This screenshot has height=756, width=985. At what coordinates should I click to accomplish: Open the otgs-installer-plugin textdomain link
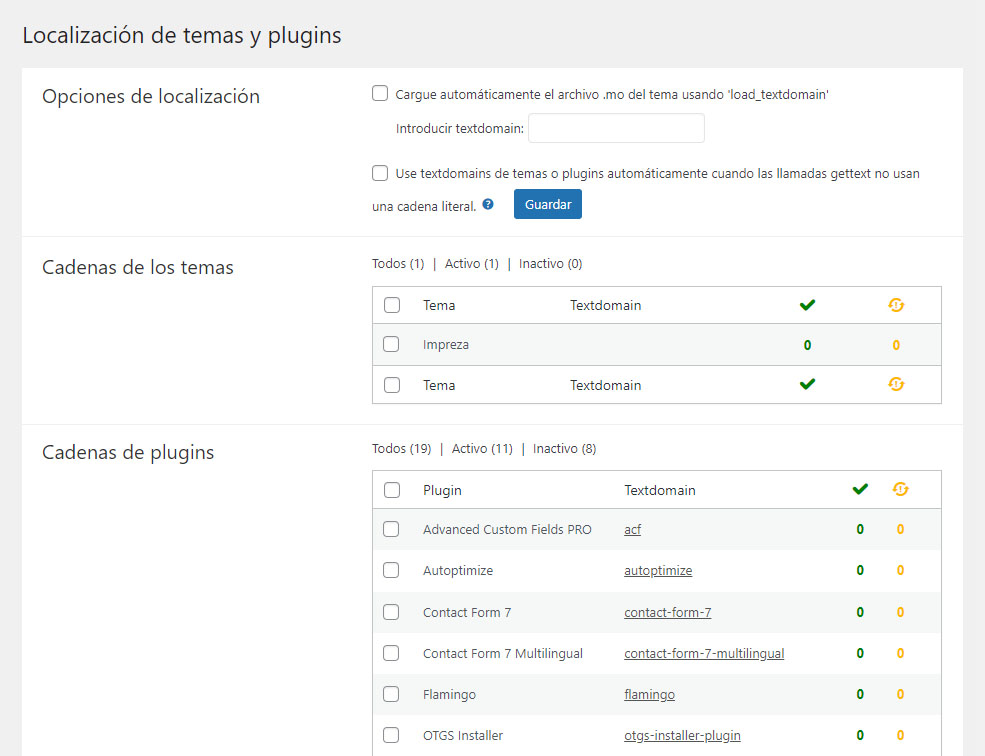tap(682, 736)
